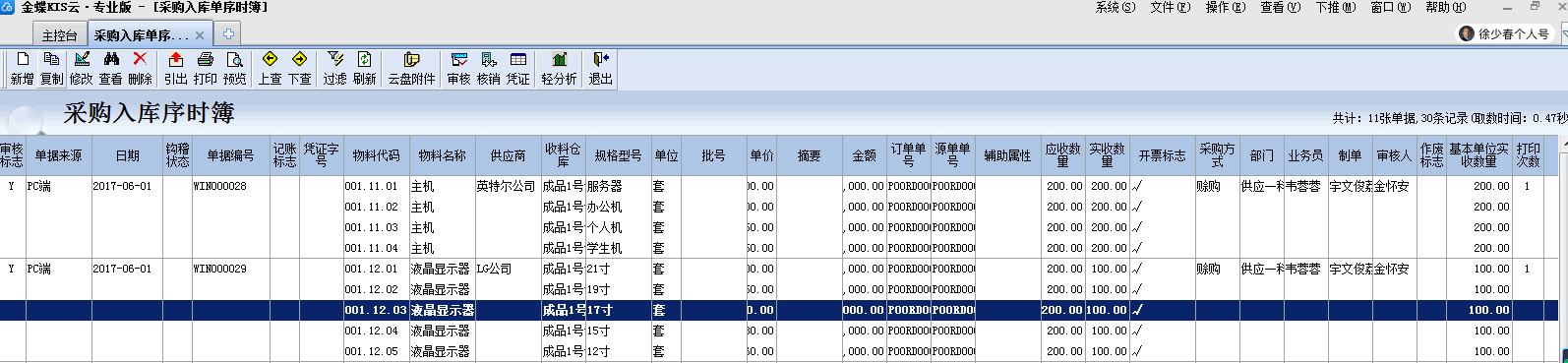
Task: Open the 查看(V) menu
Action: click(1281, 7)
